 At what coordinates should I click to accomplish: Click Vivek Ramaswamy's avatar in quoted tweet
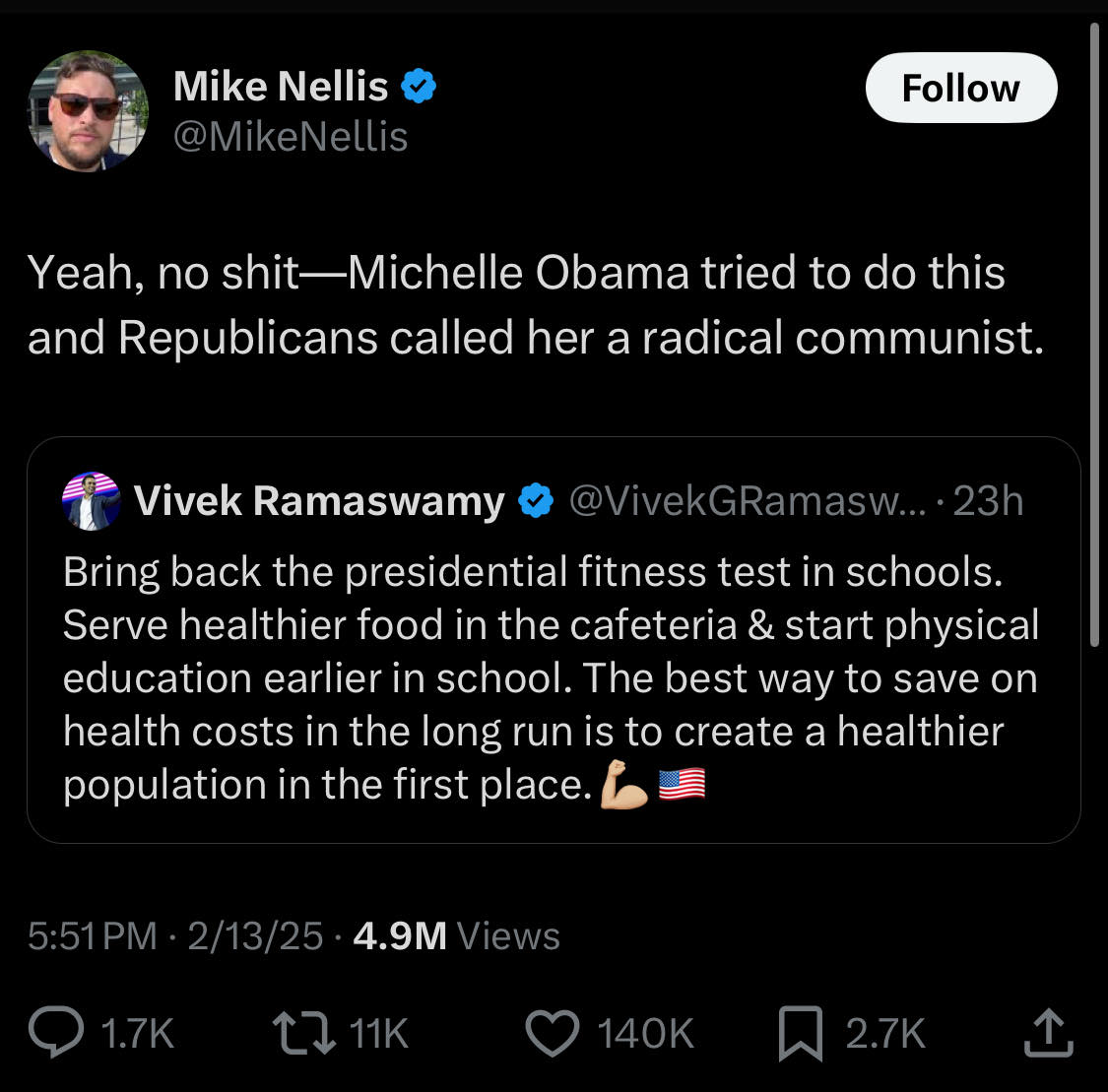[x=90, y=500]
